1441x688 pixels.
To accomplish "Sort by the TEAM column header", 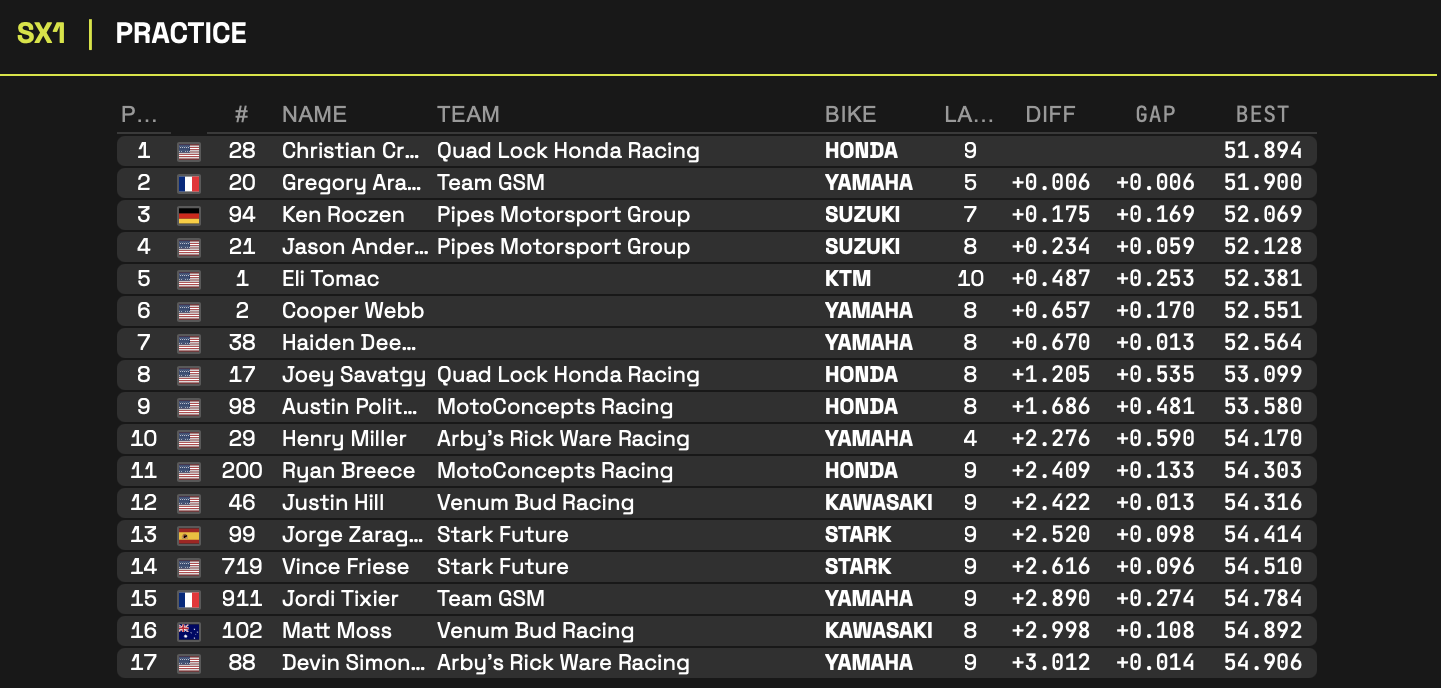I will (x=468, y=114).
